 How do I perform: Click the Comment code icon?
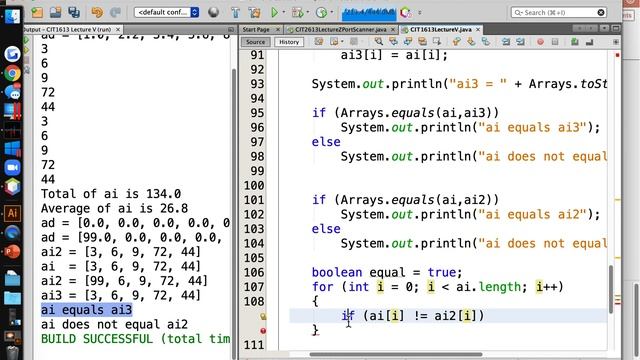[575, 42]
